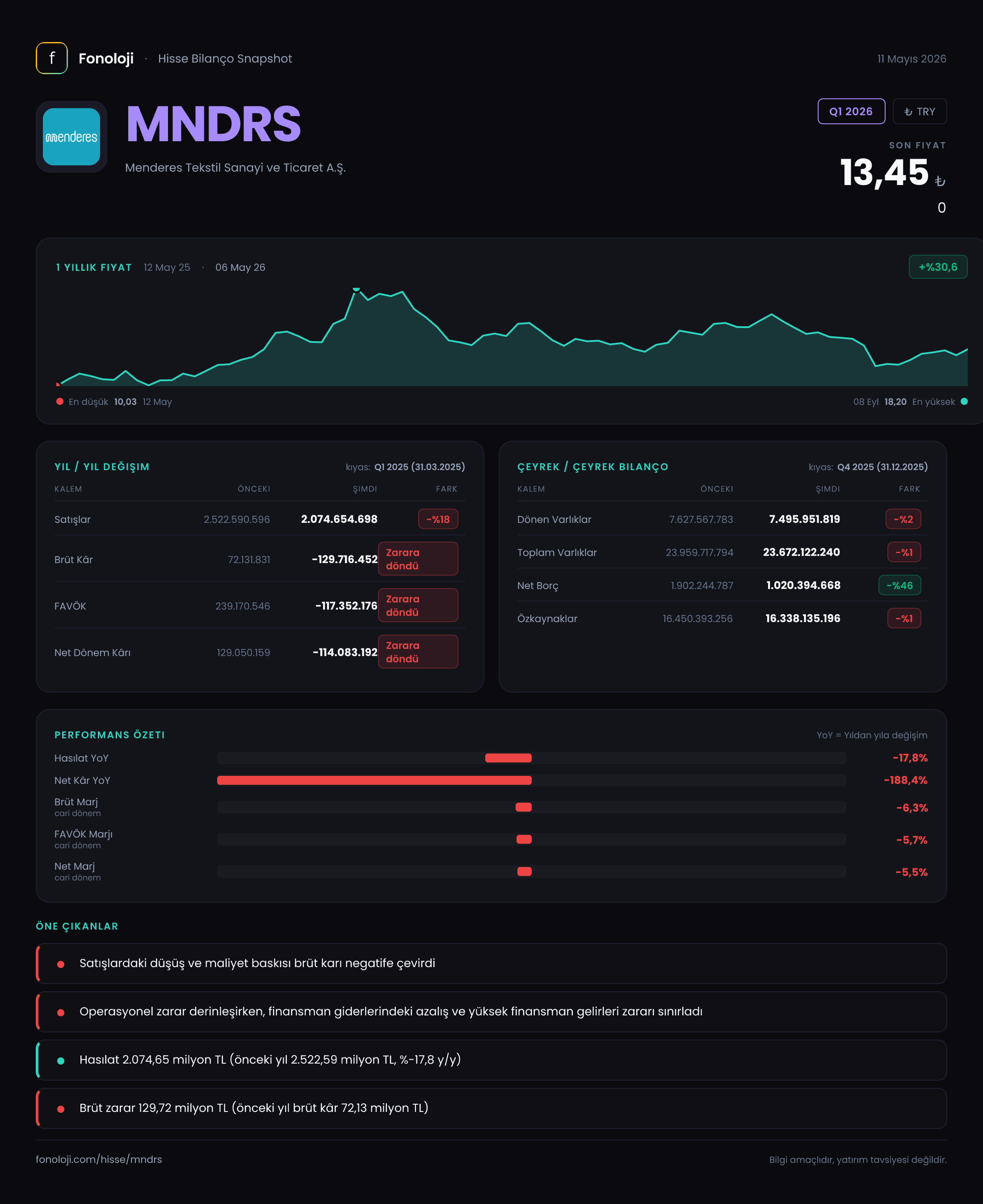The width and height of the screenshot is (983, 1204).
Task: Click the -%18 sales change badge
Action: pos(438,519)
